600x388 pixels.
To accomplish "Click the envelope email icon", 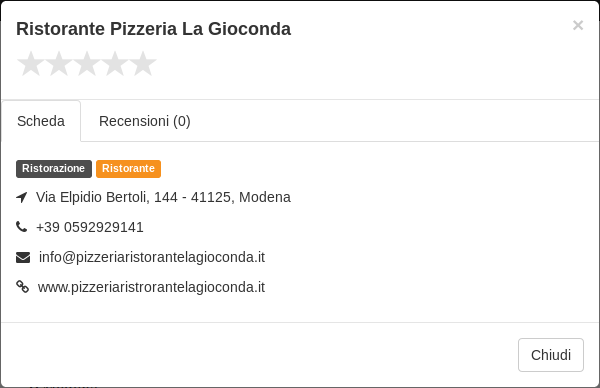I will [x=23, y=257].
